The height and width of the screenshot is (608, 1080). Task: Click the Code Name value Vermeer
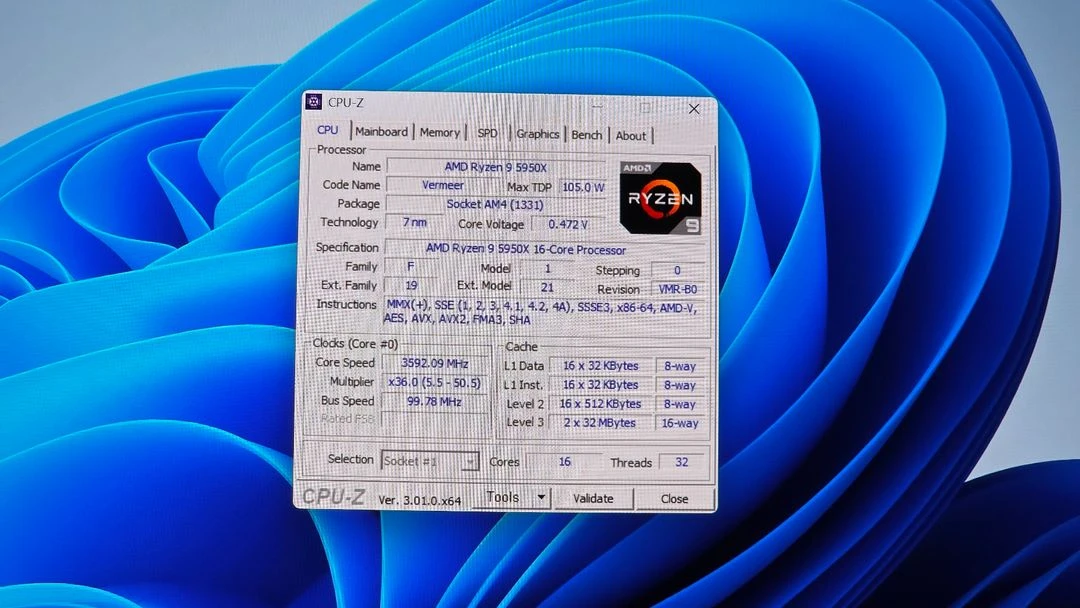442,185
